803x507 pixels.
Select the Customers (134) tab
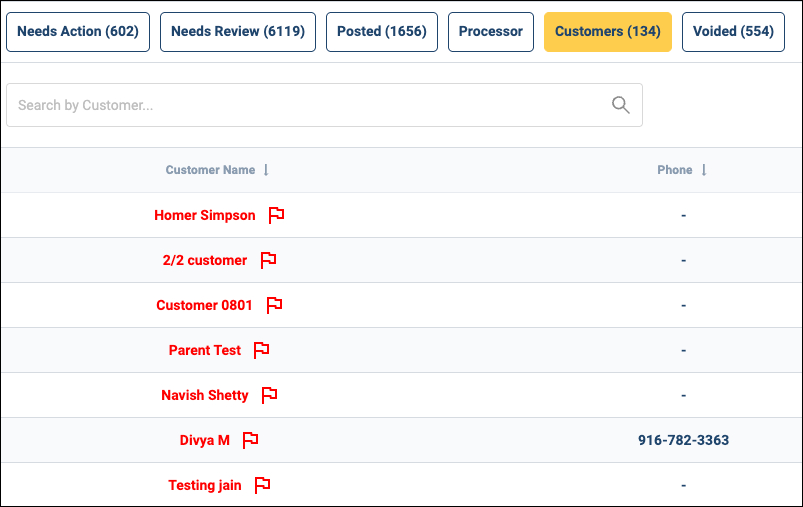608,32
